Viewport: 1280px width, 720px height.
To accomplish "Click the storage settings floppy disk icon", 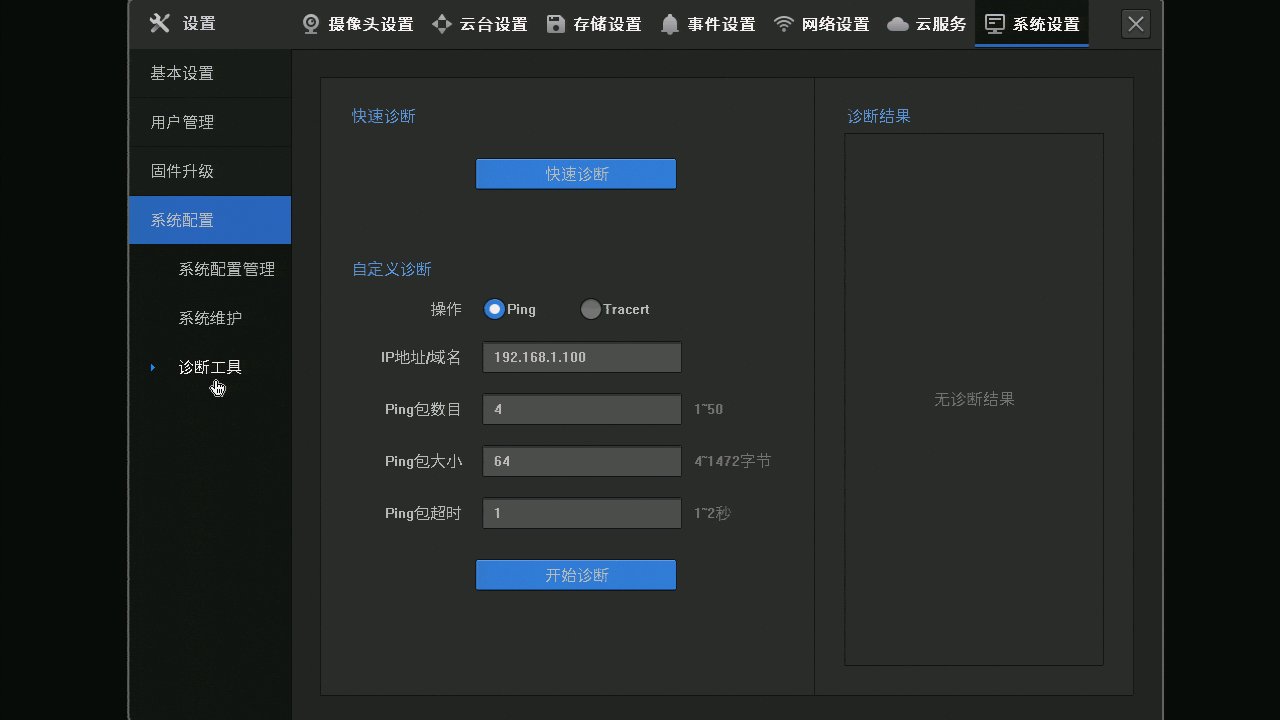I will coord(556,24).
